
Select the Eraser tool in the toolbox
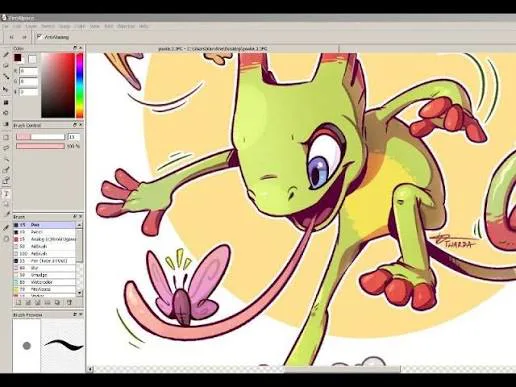(6, 66)
